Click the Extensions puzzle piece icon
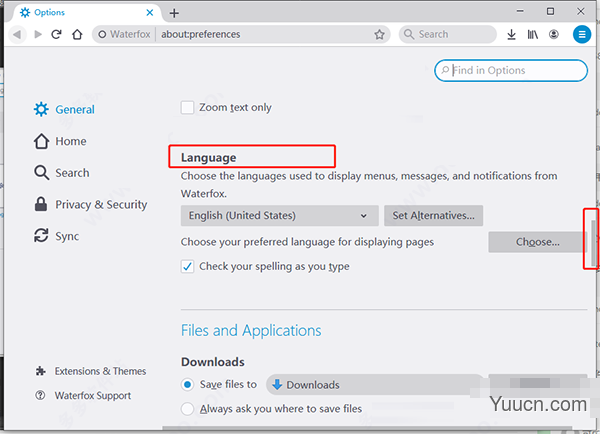Image resolution: width=600 pixels, height=434 pixels. (x=41, y=371)
